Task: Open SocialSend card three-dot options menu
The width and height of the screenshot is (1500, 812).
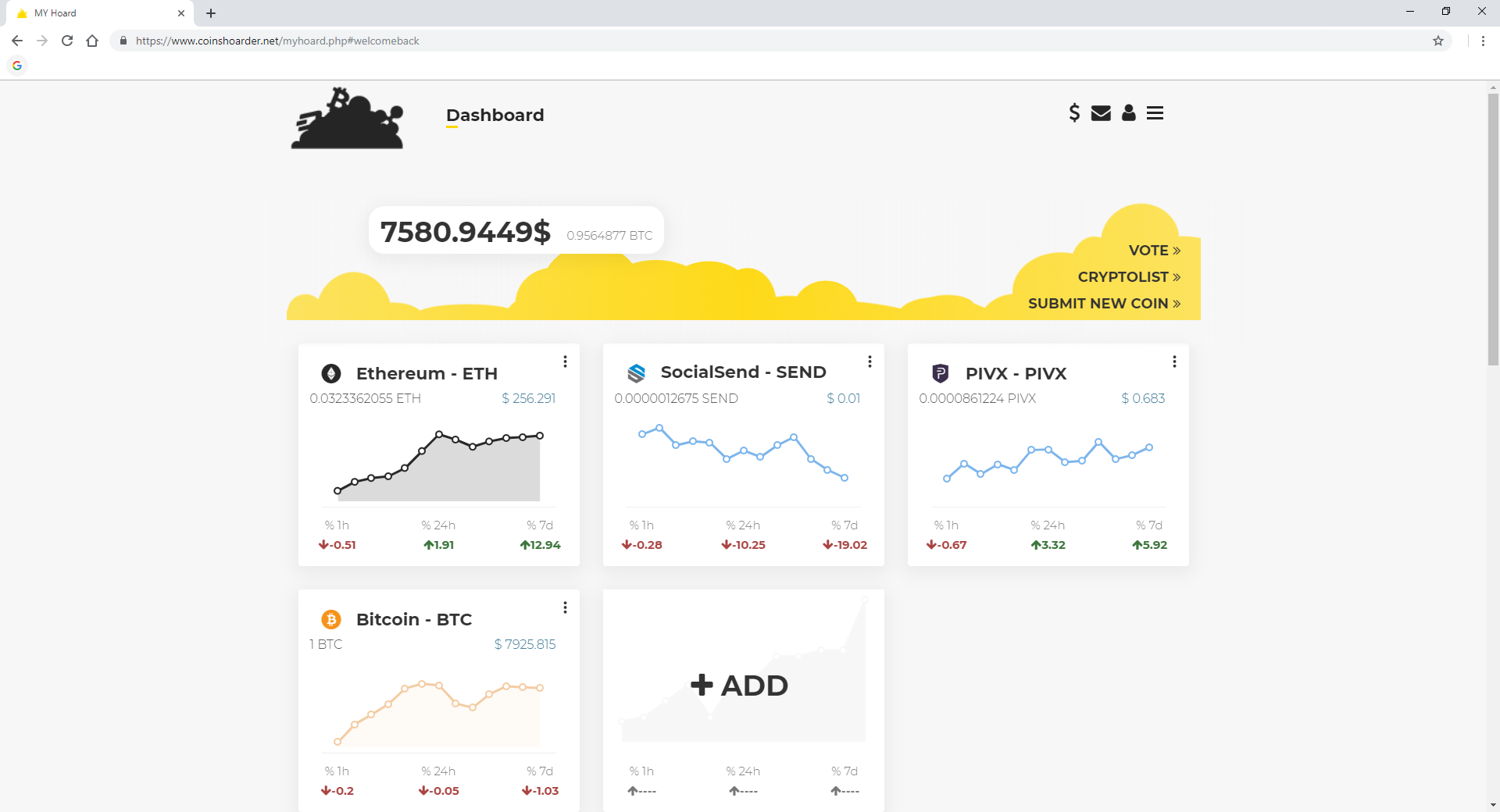Action: click(x=870, y=361)
